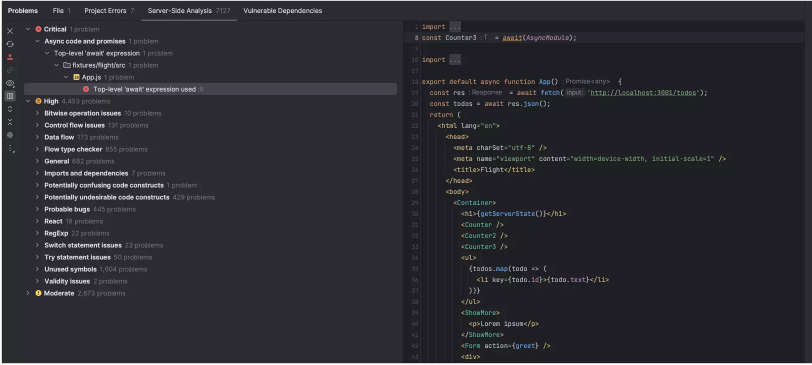Open more options at bottom of sidebar

pyautogui.click(x=10, y=149)
